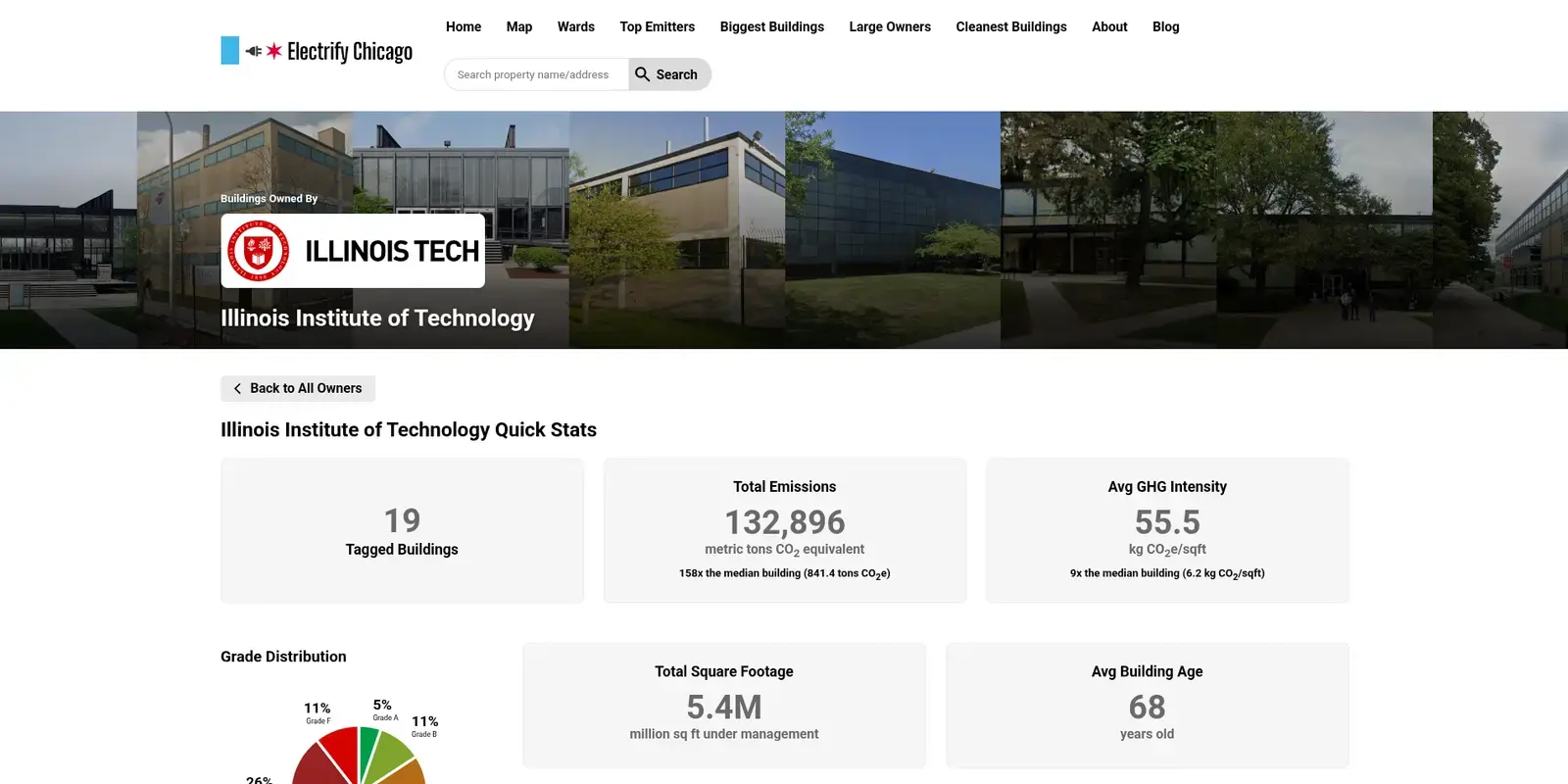Navigate to Top Emitters
1568x784 pixels.
(x=657, y=26)
